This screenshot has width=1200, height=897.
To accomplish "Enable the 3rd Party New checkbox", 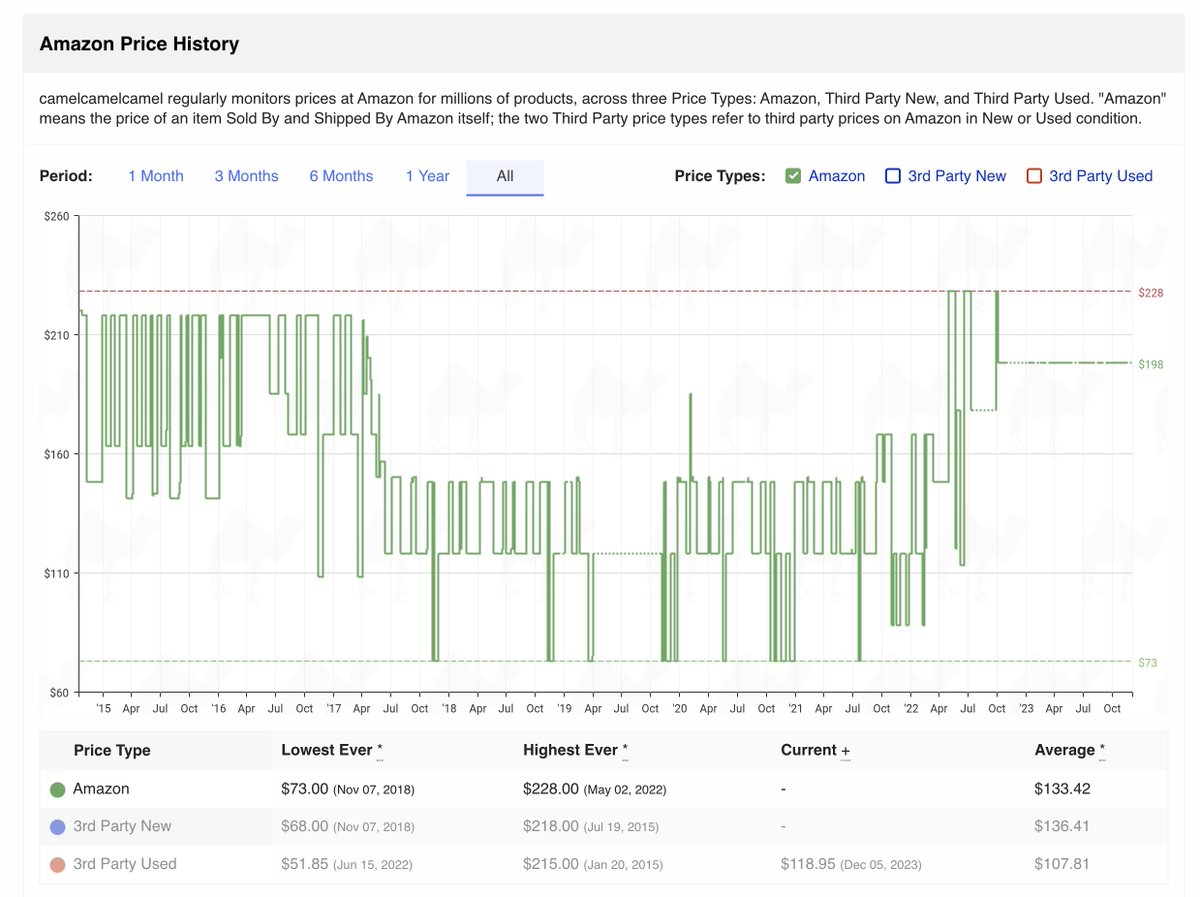I will click(x=893, y=176).
